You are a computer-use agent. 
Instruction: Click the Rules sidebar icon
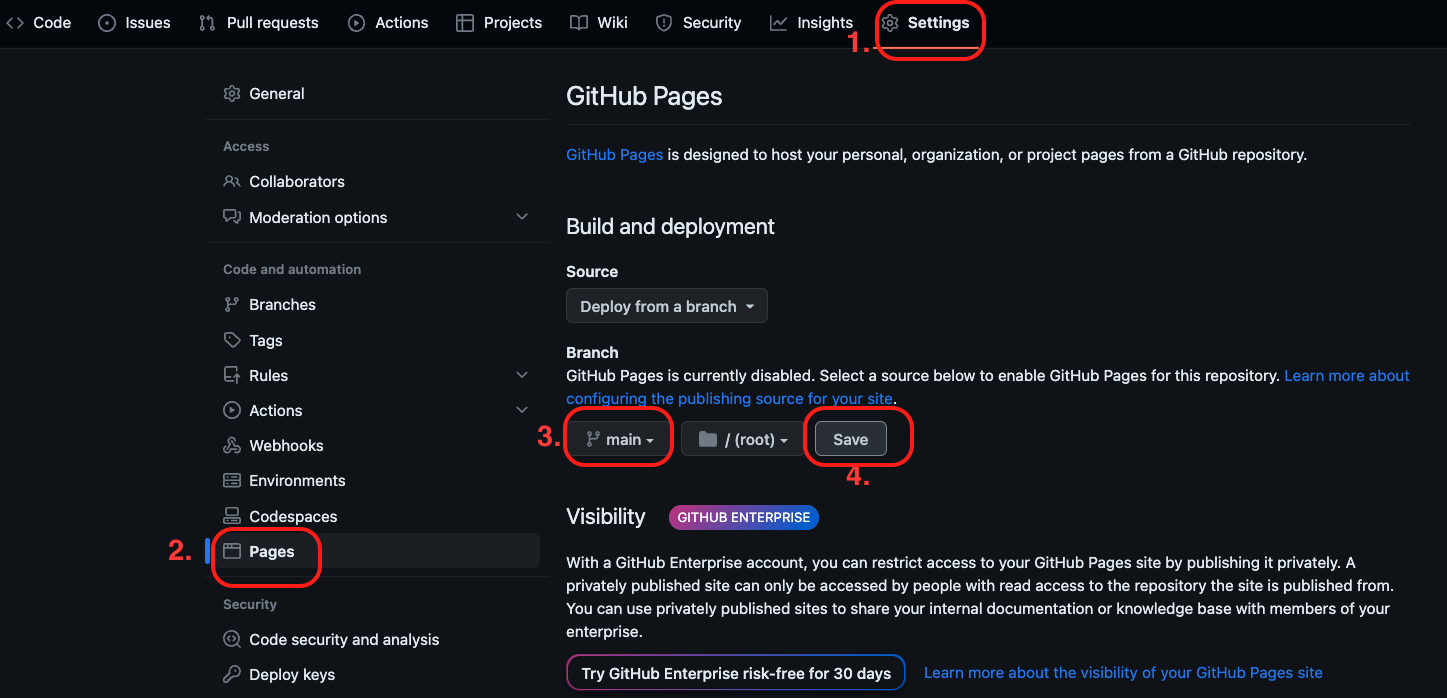pyautogui.click(x=232, y=375)
